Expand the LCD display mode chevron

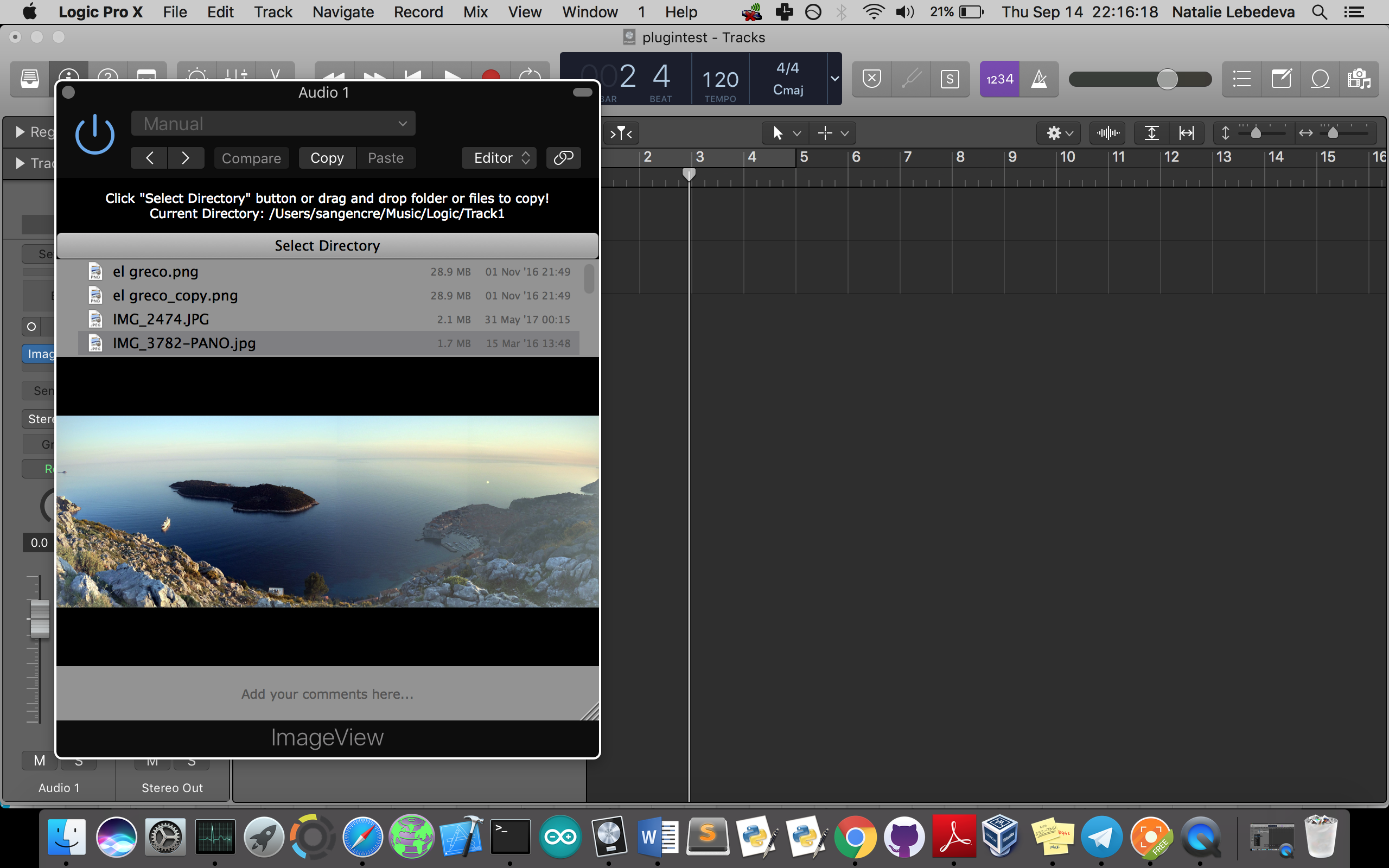[x=834, y=79]
